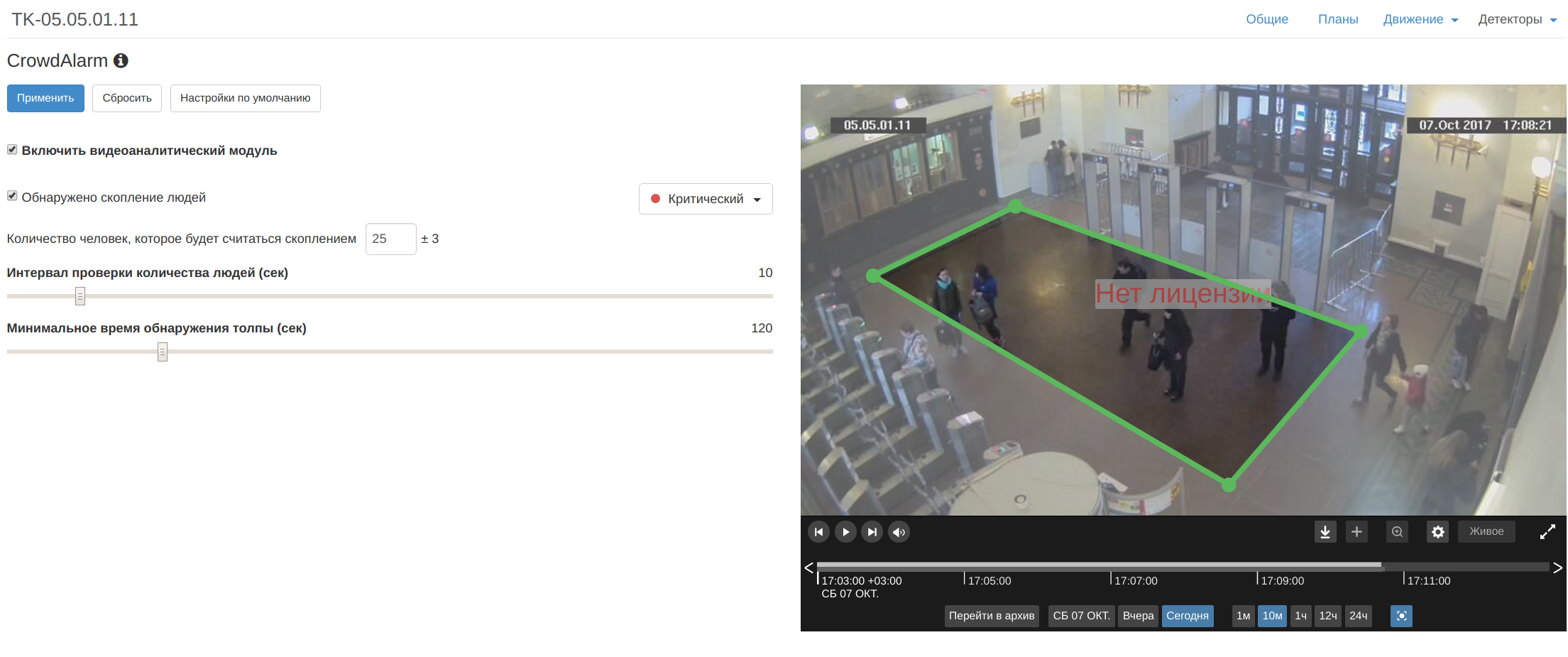1568x657 pixels.
Task: Select the СБ 07 ОКТ. date button
Action: pos(1081,616)
